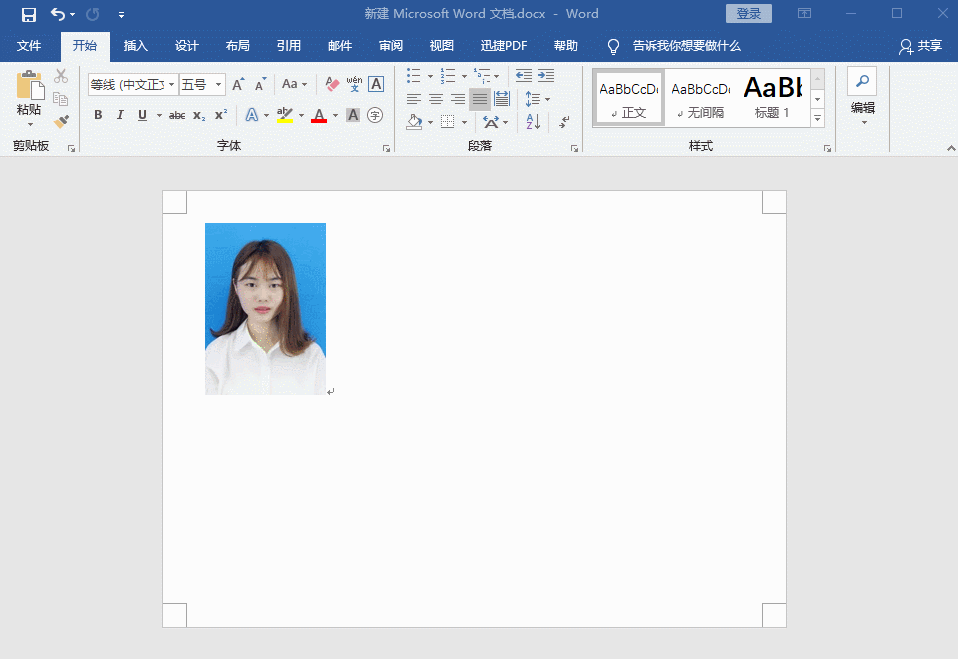Activate the Format Painter brush
Viewport: 958px width, 659px height.
pos(60,121)
